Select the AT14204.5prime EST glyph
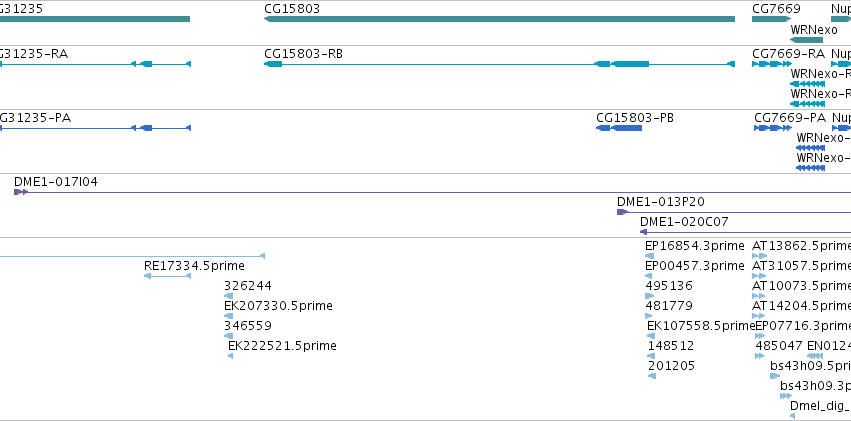Image resolution: width=851 pixels, height=421 pixels. click(x=759, y=316)
